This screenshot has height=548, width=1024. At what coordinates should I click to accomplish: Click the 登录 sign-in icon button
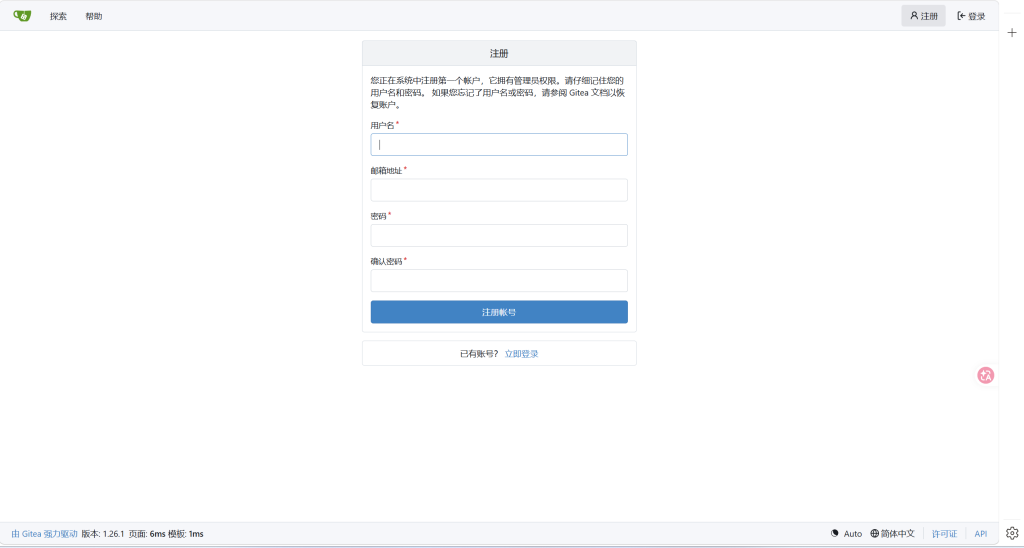click(971, 16)
